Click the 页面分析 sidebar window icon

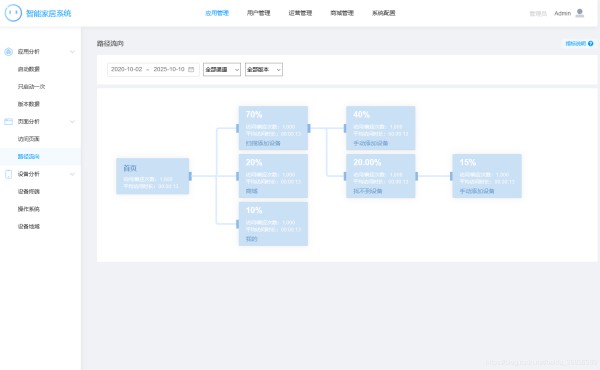pos(8,121)
